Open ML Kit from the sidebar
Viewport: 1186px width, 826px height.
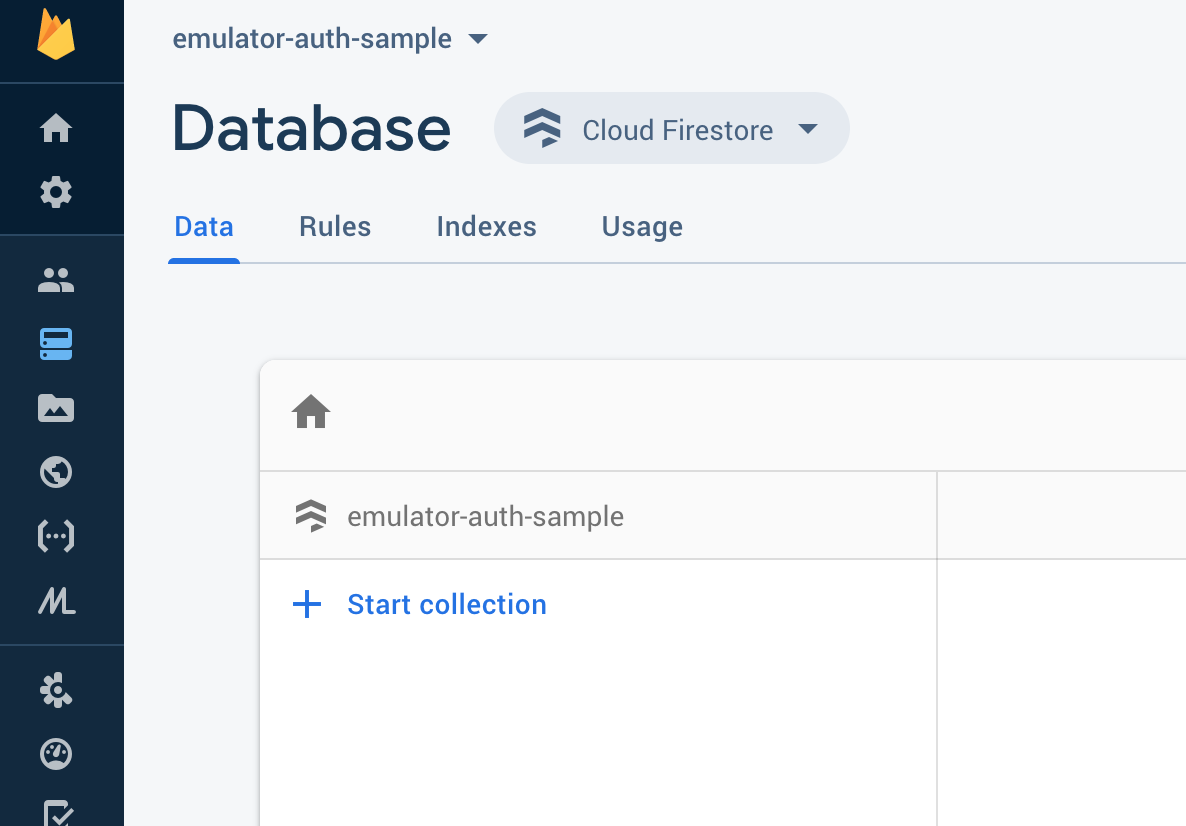pos(56,601)
